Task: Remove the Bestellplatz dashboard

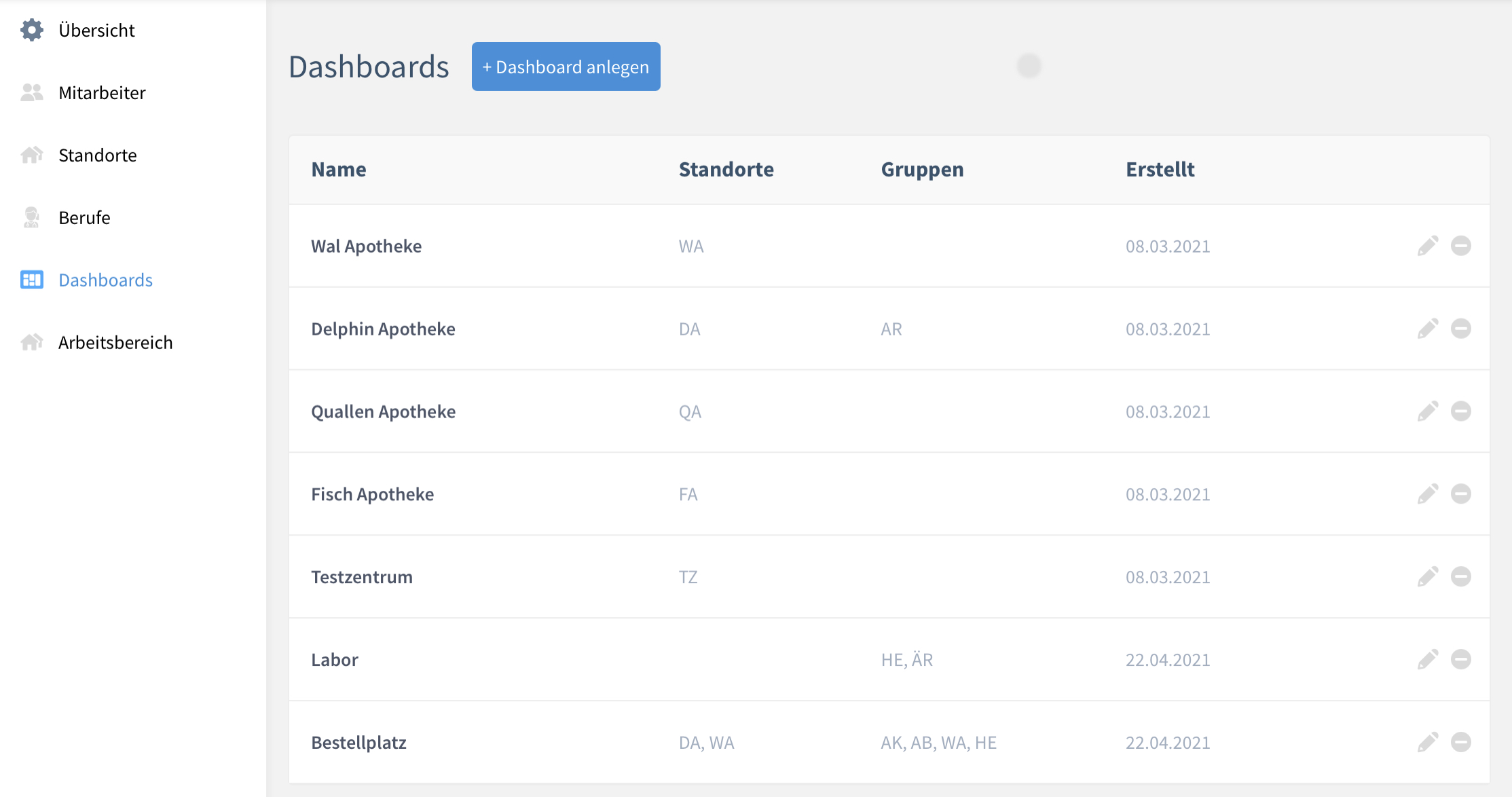Action: [x=1461, y=743]
